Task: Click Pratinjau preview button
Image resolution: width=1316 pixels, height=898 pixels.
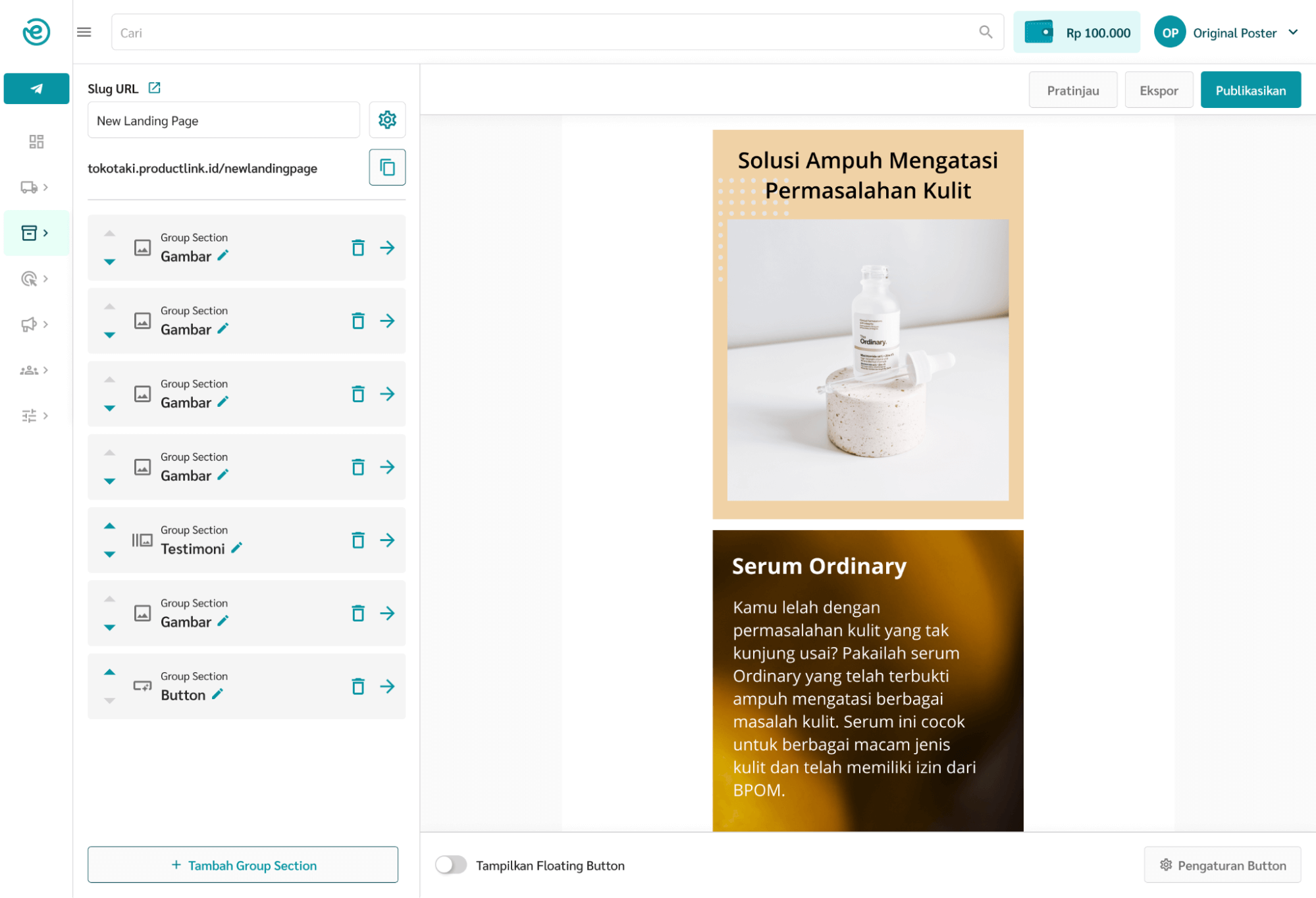Action: 1073,90
